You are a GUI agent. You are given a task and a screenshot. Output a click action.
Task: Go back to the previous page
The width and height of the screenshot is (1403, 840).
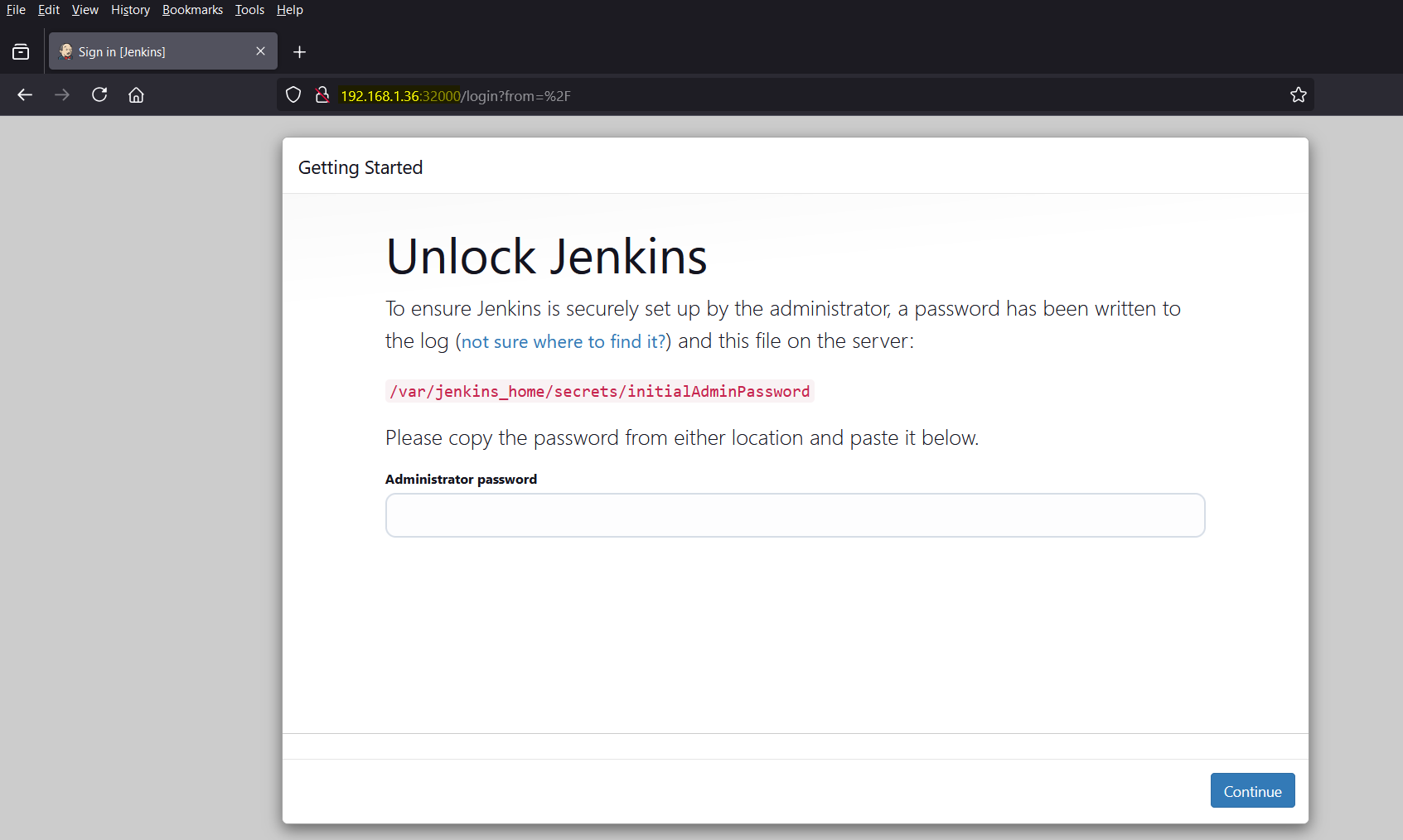25,95
